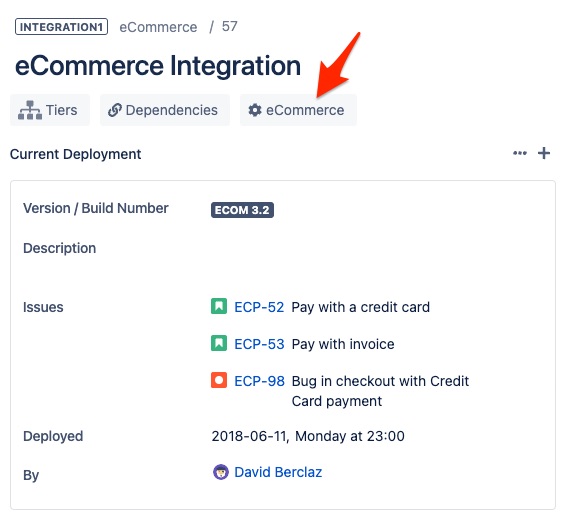The image size is (573, 528).
Task: Open issue ECP-53 link
Action: tap(259, 344)
